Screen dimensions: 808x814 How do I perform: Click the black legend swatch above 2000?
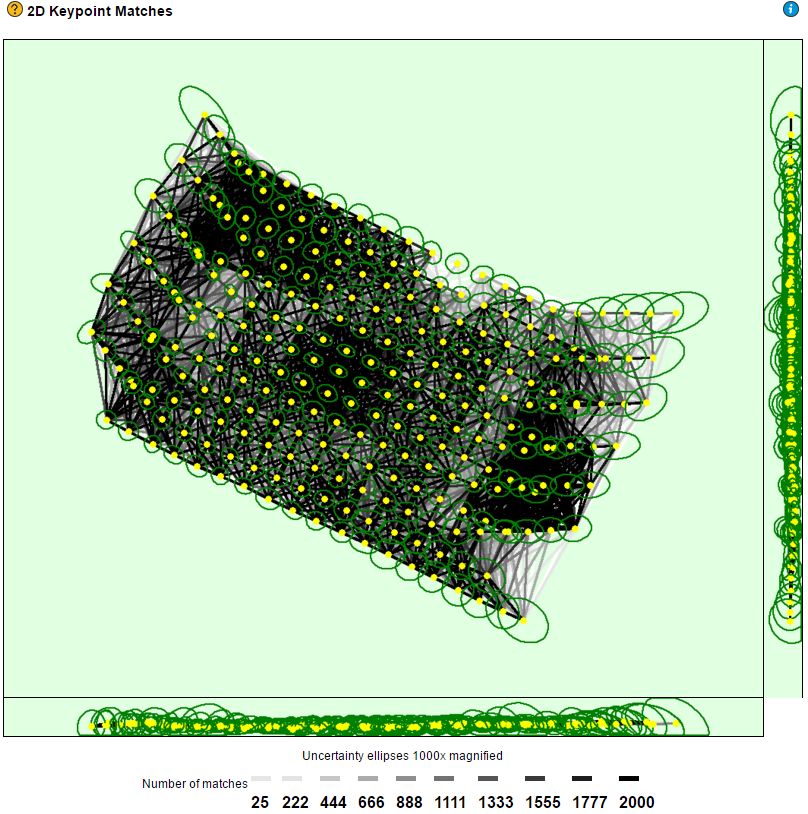(629, 778)
